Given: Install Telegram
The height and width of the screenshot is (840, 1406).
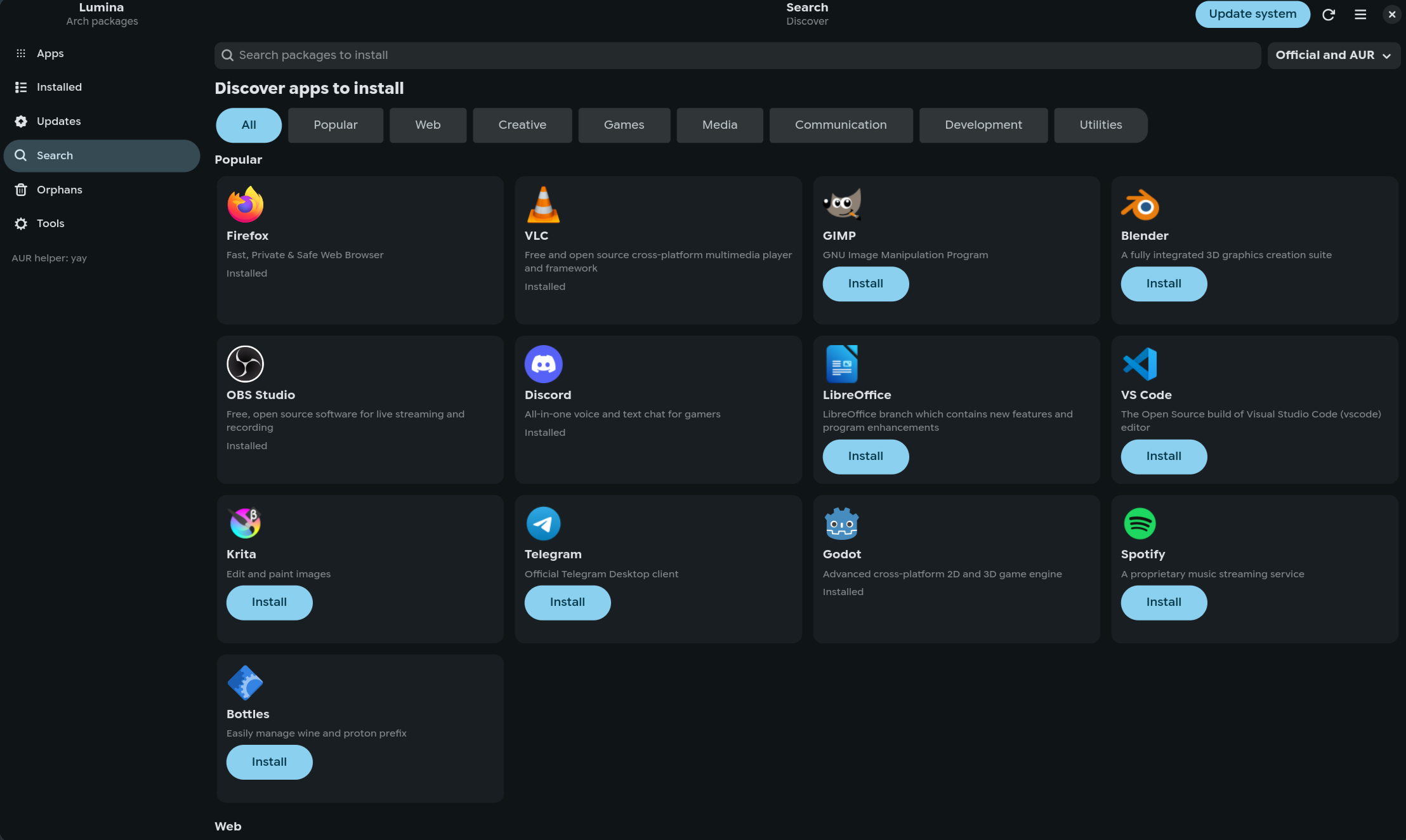Looking at the screenshot, I should 567,602.
